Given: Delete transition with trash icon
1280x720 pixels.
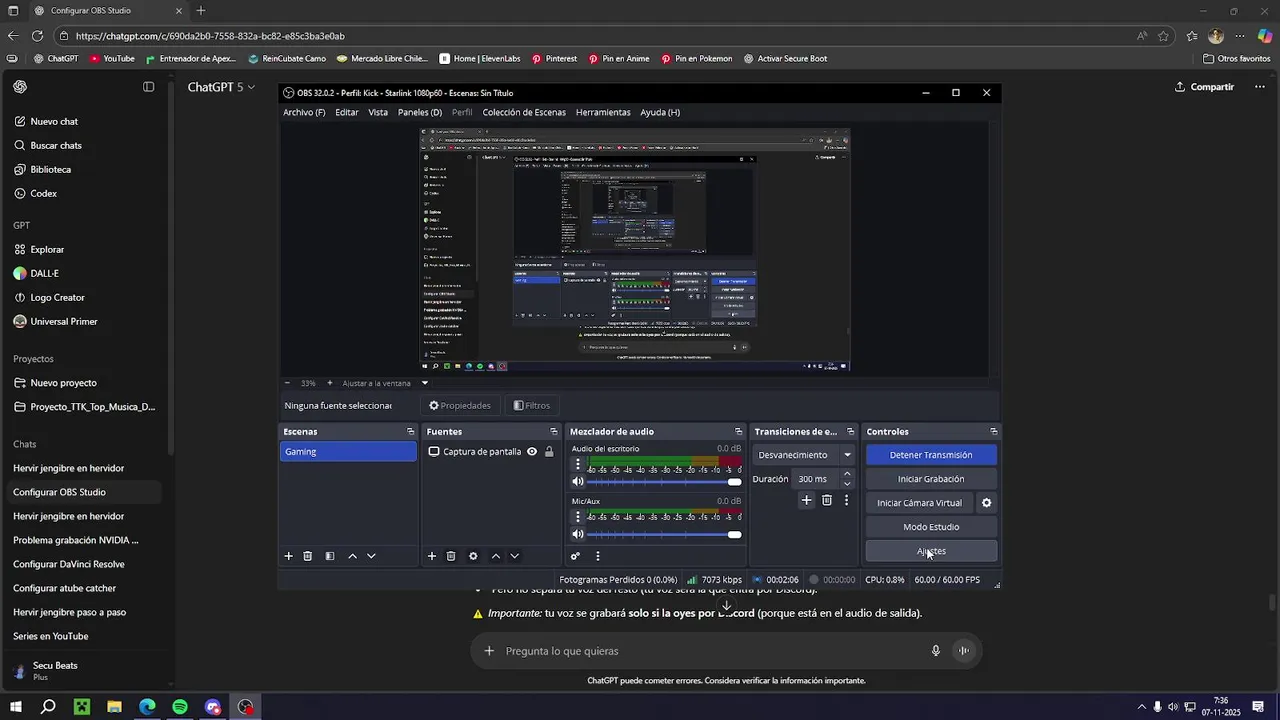Looking at the screenshot, I should (x=827, y=500).
